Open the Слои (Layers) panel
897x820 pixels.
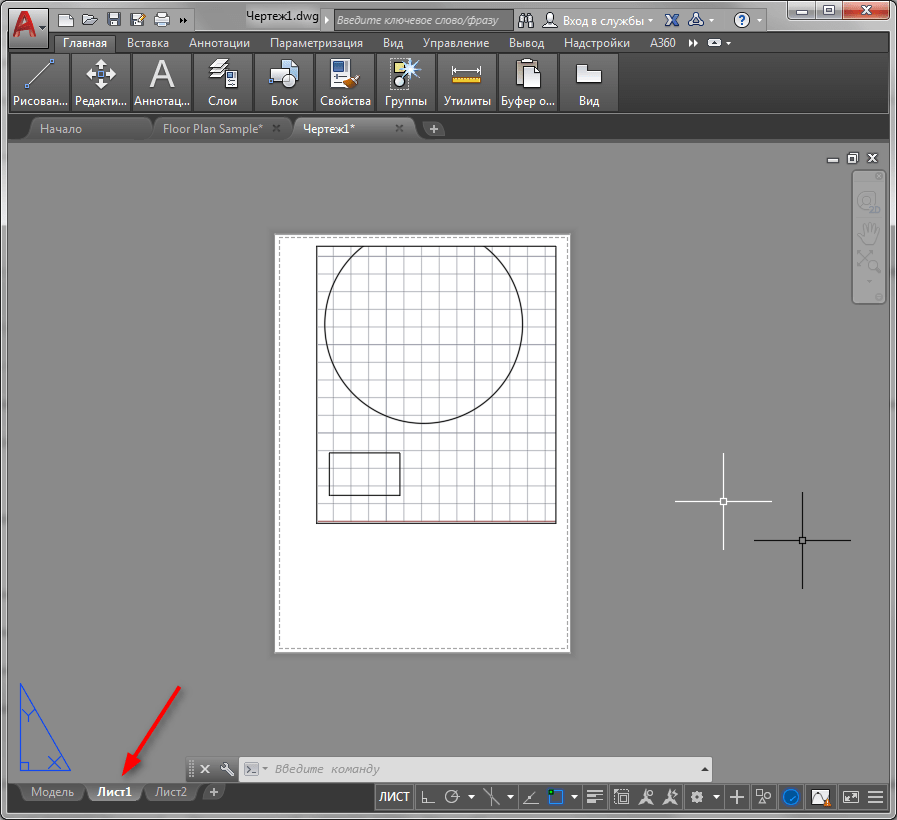point(222,82)
